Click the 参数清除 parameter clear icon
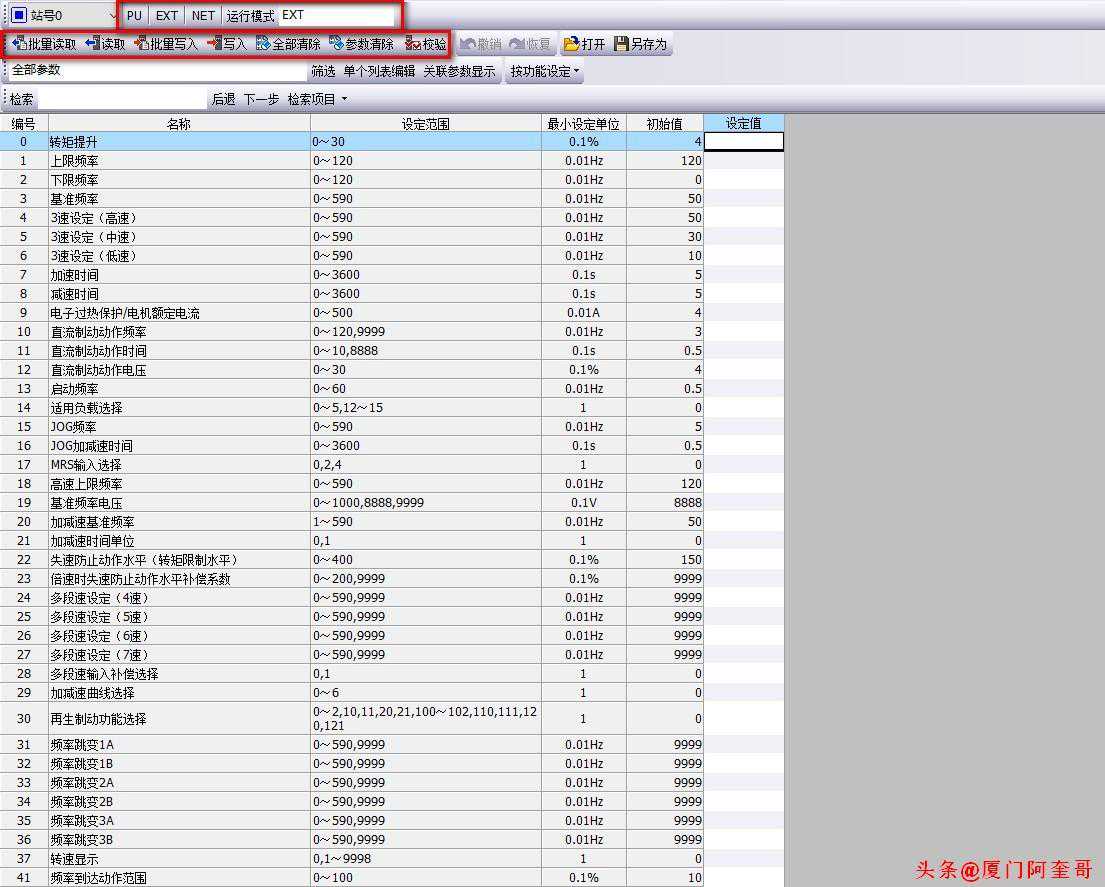This screenshot has height=887, width=1105. coord(336,44)
